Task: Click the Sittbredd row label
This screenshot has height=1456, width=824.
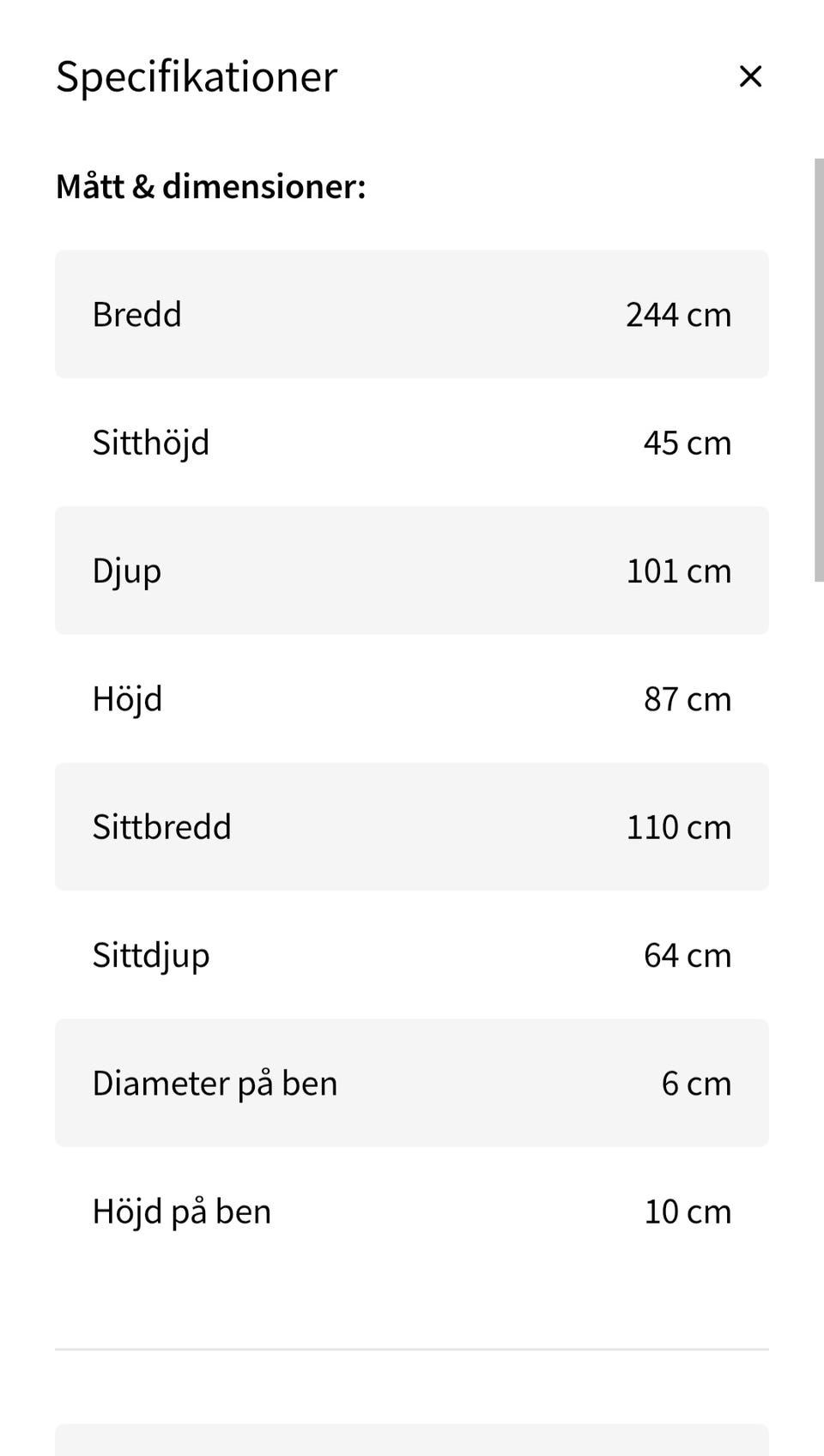Action: (x=162, y=827)
